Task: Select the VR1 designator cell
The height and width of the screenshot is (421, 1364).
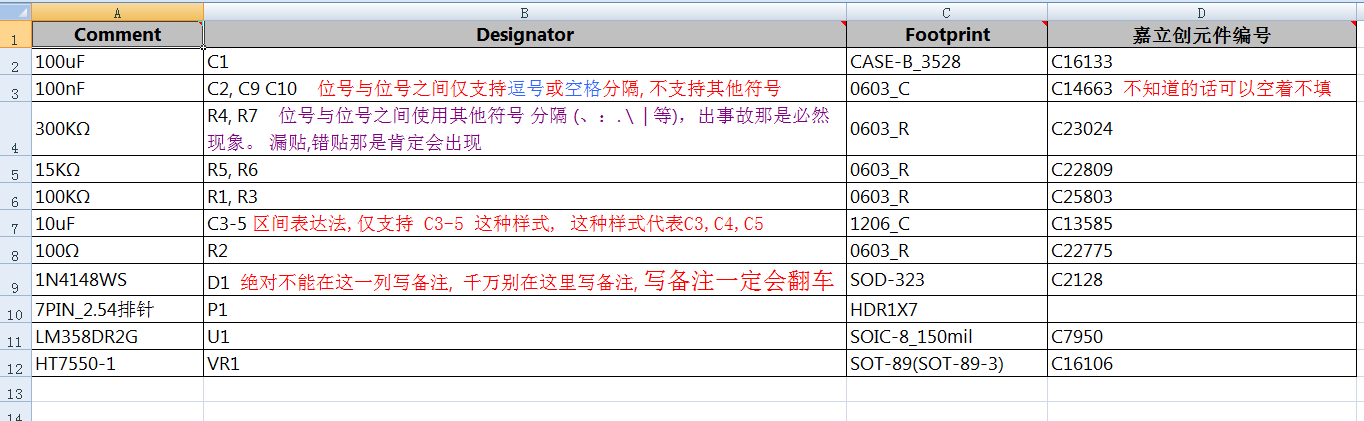Action: coord(525,364)
